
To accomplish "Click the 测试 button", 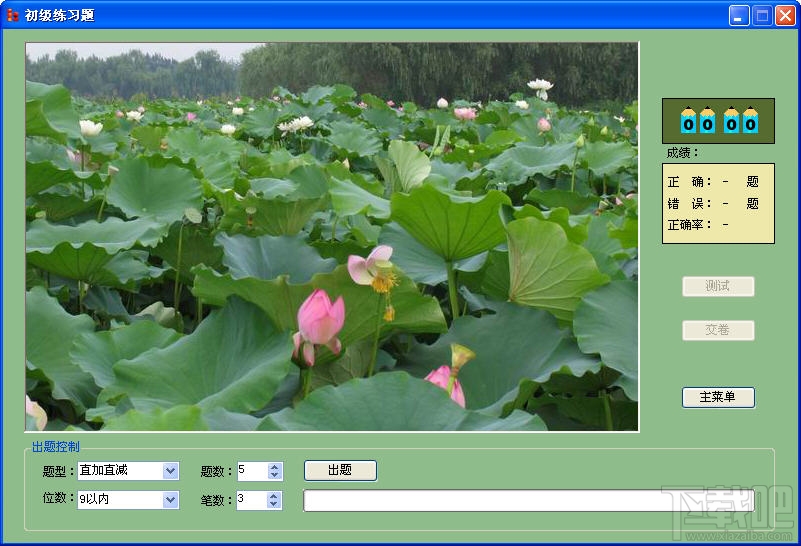I will click(x=718, y=286).
